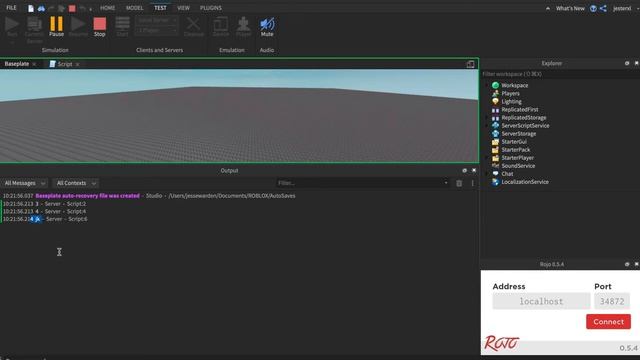Open the Device emulation option
The width and height of the screenshot is (640, 360).
pyautogui.click(x=221, y=27)
